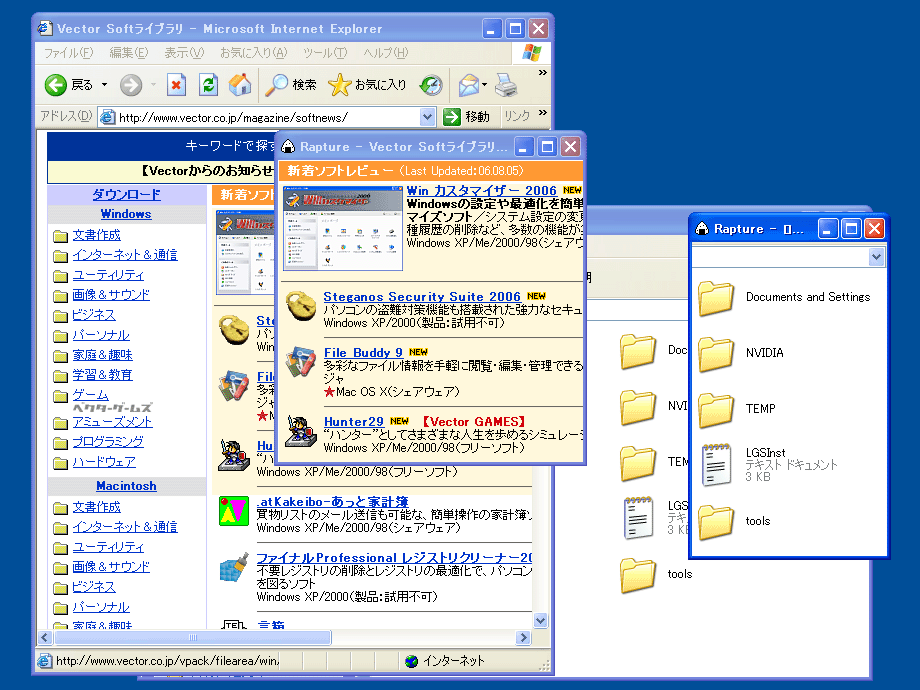The width and height of the screenshot is (920, 690).
Task: Click the Forward arrow in Internet Explorer
Action: (131, 85)
